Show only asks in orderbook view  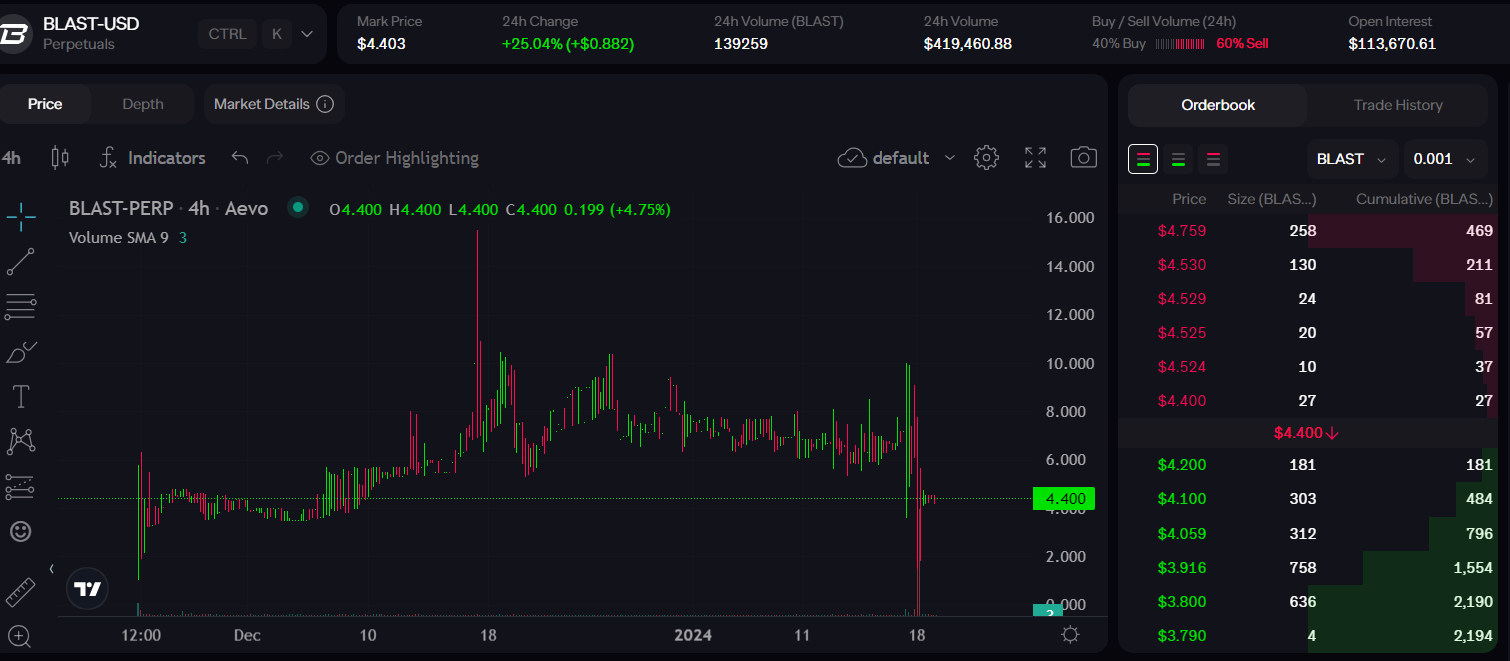1213,159
